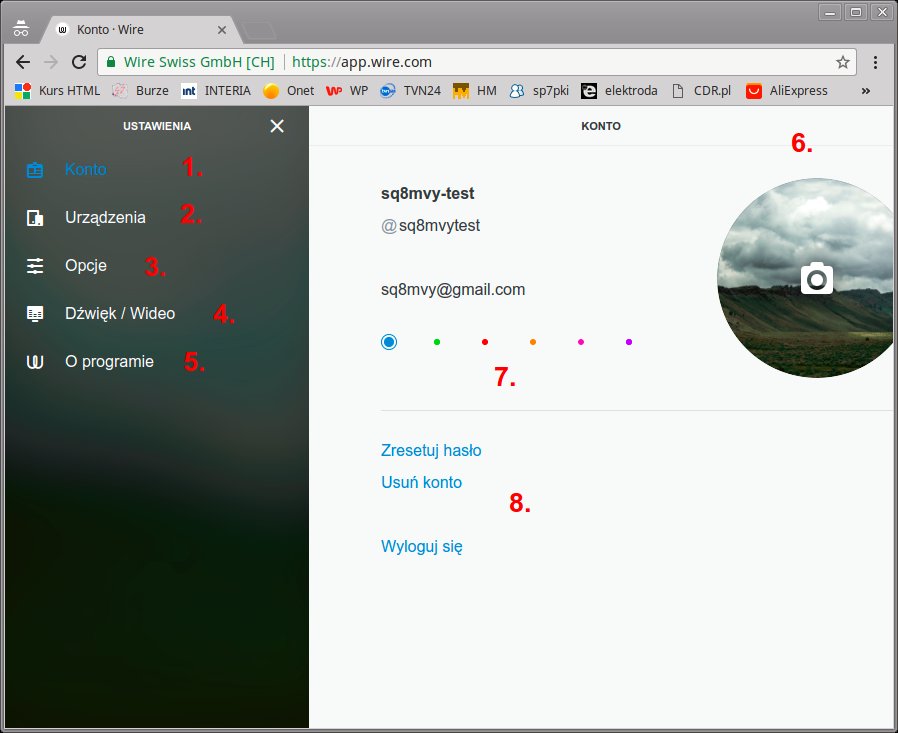The image size is (898, 733).
Task: Expand the hidden bookmarks overflow chevron
Action: pyautogui.click(x=865, y=91)
